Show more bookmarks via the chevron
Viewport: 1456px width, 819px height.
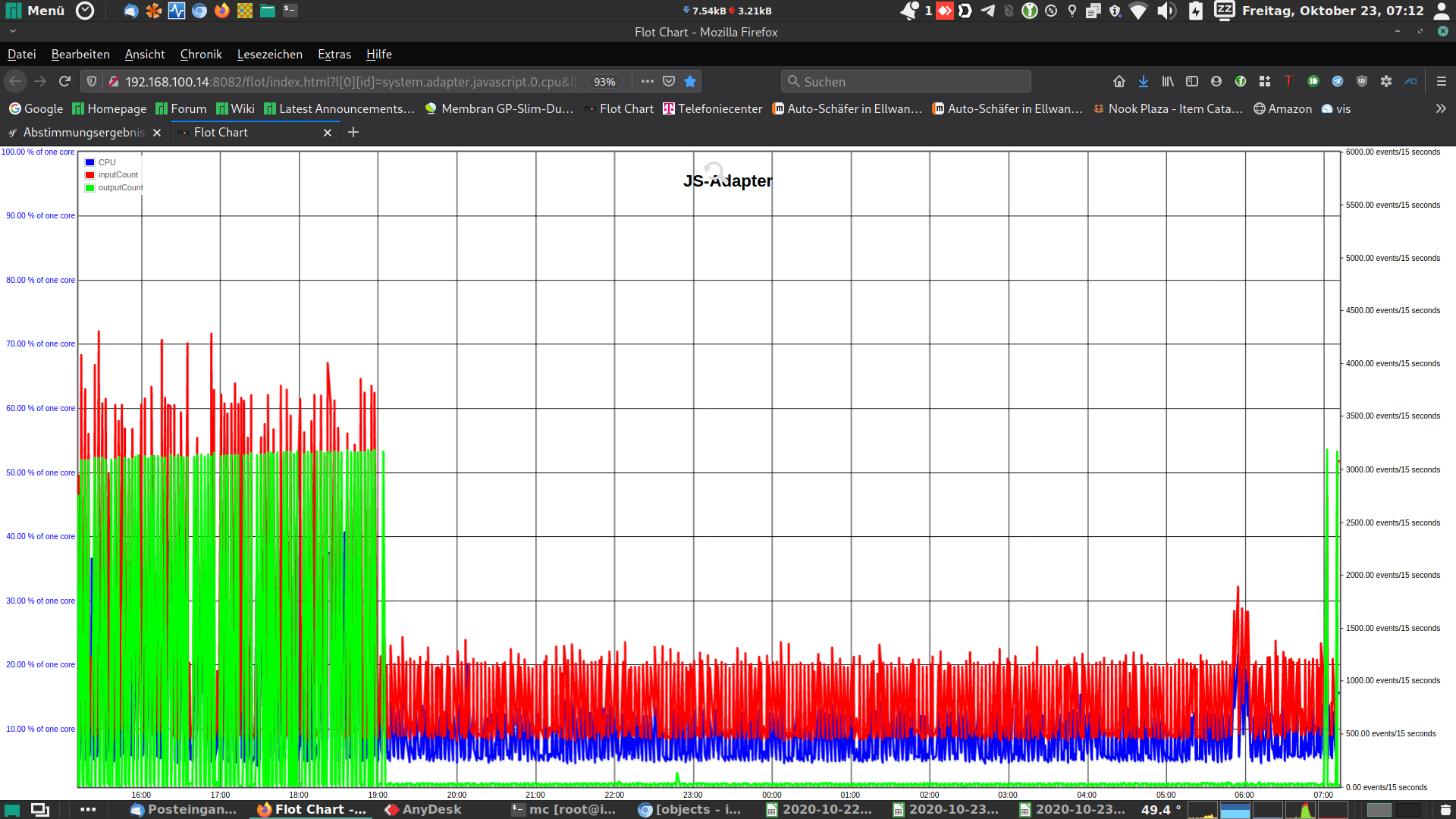coord(1441,108)
